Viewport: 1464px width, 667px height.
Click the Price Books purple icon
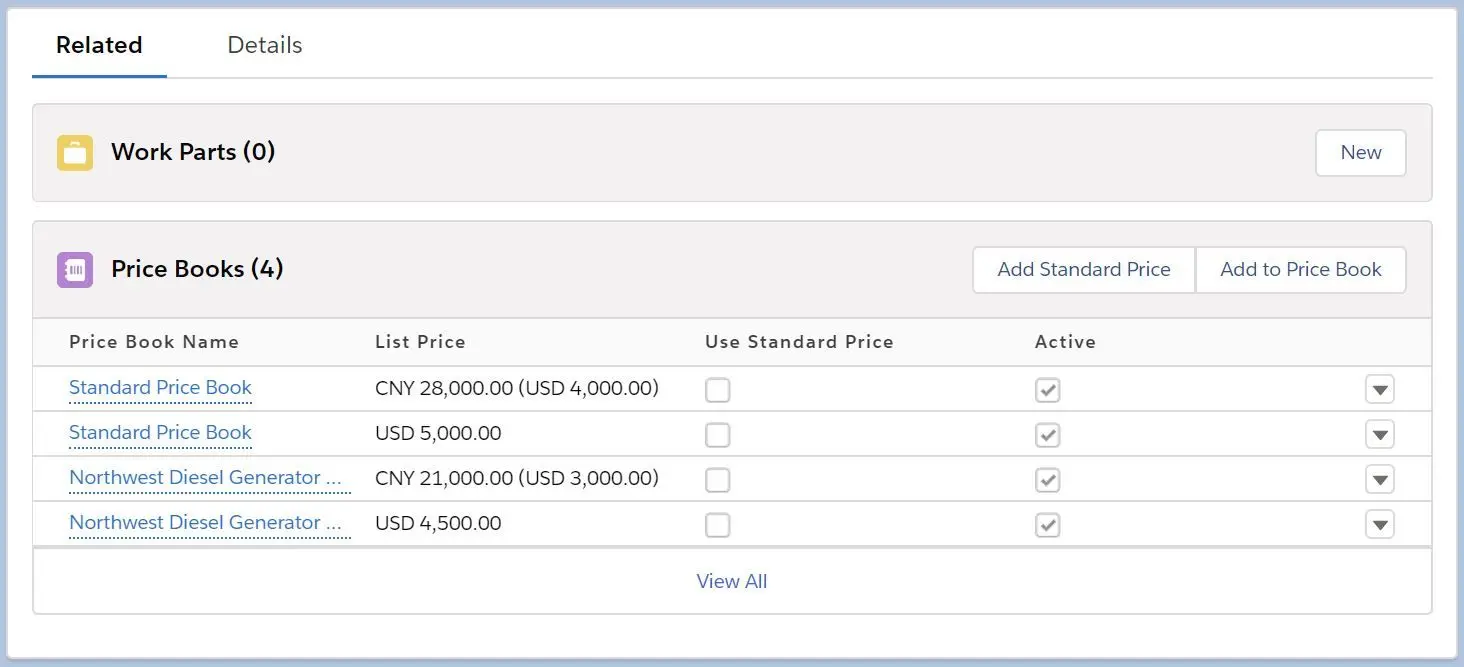click(x=75, y=270)
